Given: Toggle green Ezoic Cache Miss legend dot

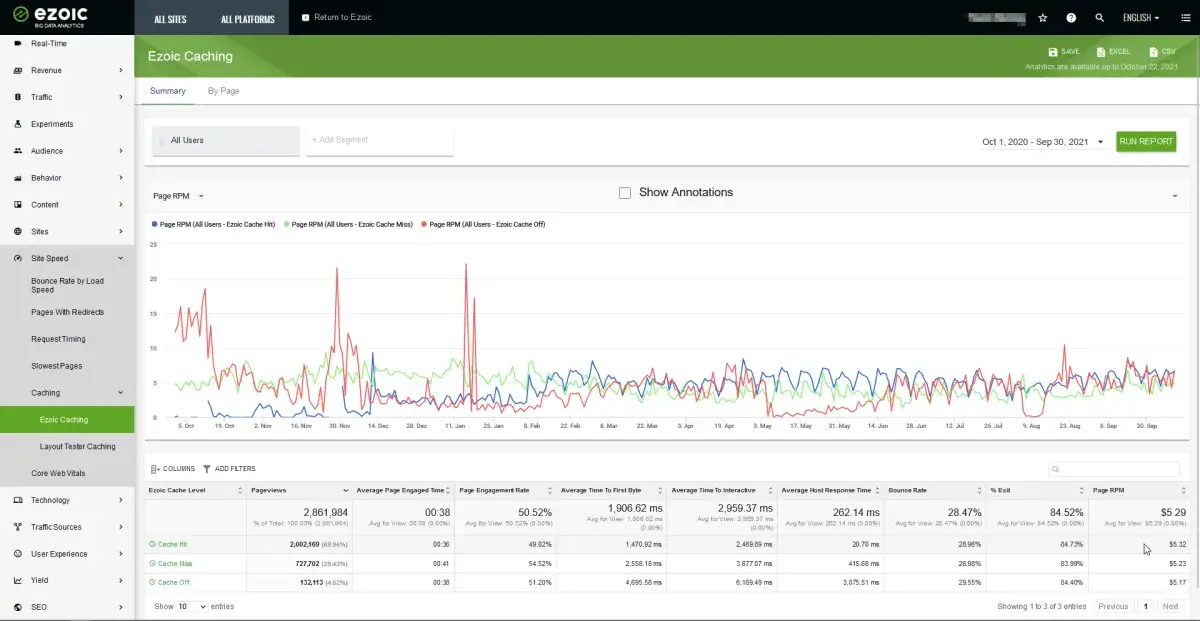Looking at the screenshot, I should coord(287,225).
